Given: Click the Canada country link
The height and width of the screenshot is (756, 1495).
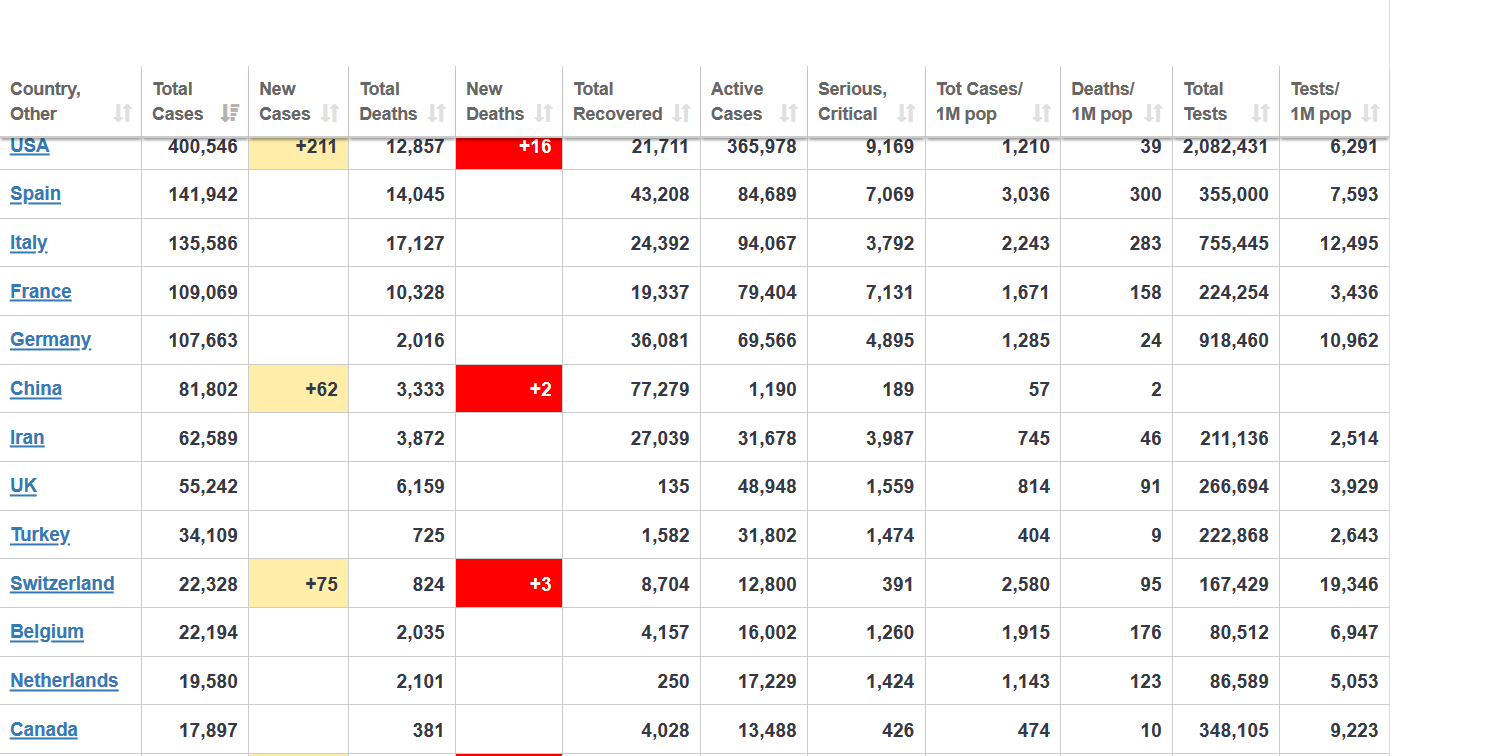Looking at the screenshot, I should [x=44, y=730].
